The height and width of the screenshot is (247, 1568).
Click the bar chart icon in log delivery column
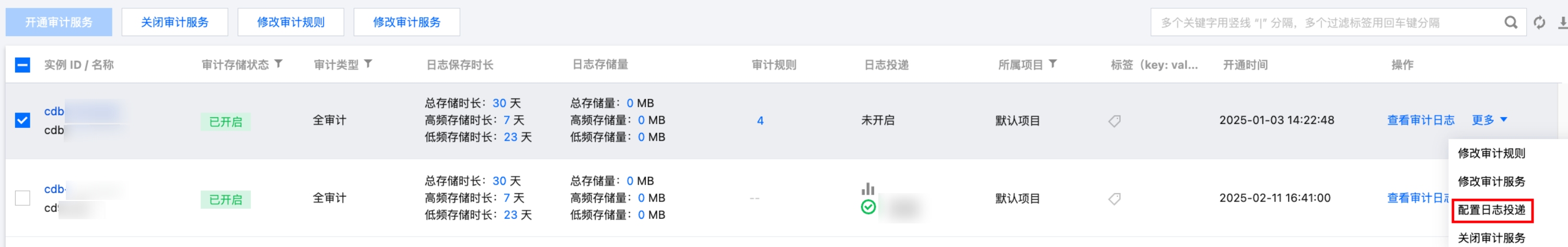[x=868, y=189]
